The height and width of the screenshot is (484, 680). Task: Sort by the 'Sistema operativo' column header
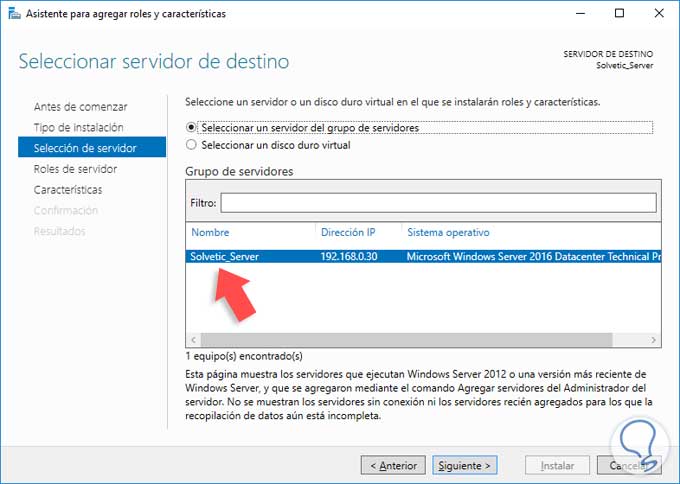coord(448,232)
